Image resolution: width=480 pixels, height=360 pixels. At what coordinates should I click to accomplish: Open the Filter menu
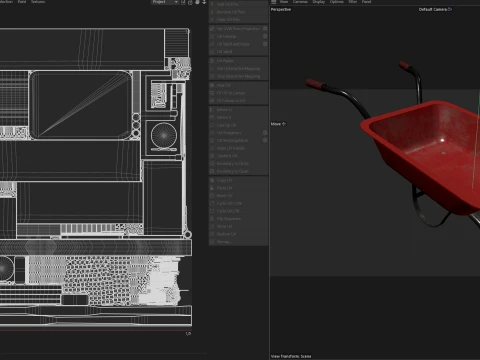[x=353, y=2]
